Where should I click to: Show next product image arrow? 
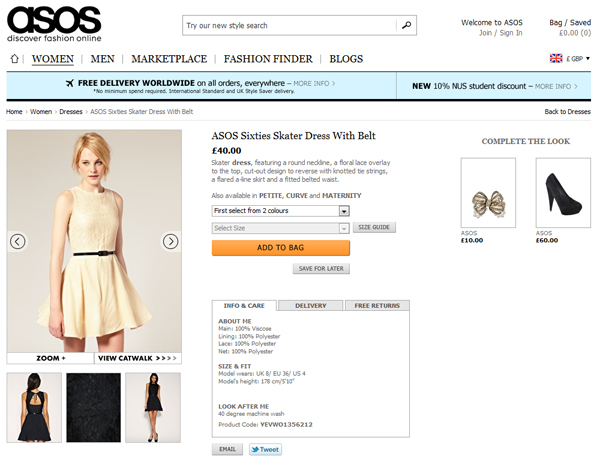coord(171,242)
